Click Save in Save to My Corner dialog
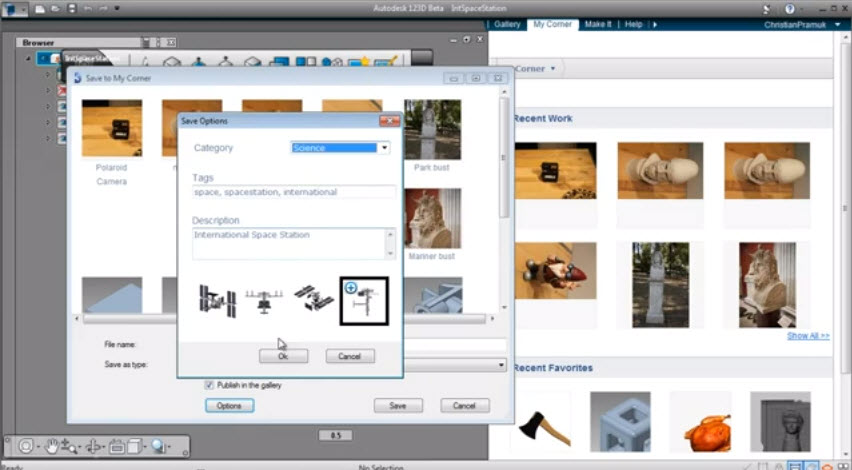This screenshot has width=852, height=470. coord(398,406)
